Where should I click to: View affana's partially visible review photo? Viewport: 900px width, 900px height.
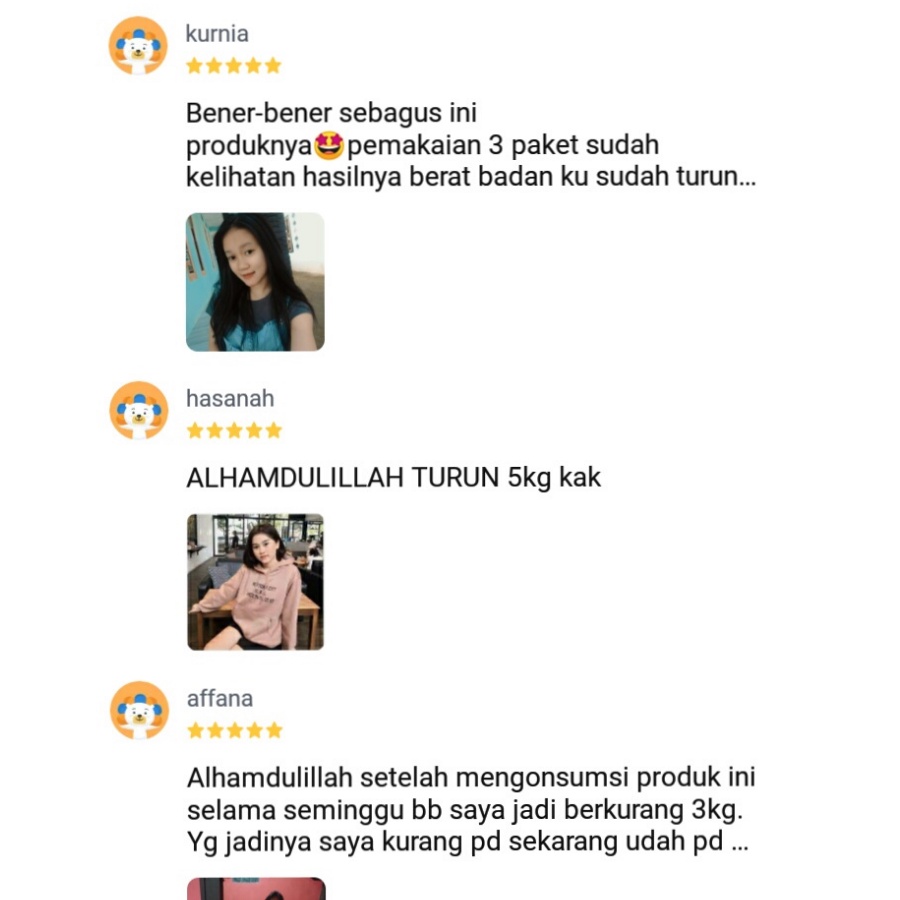click(x=256, y=889)
